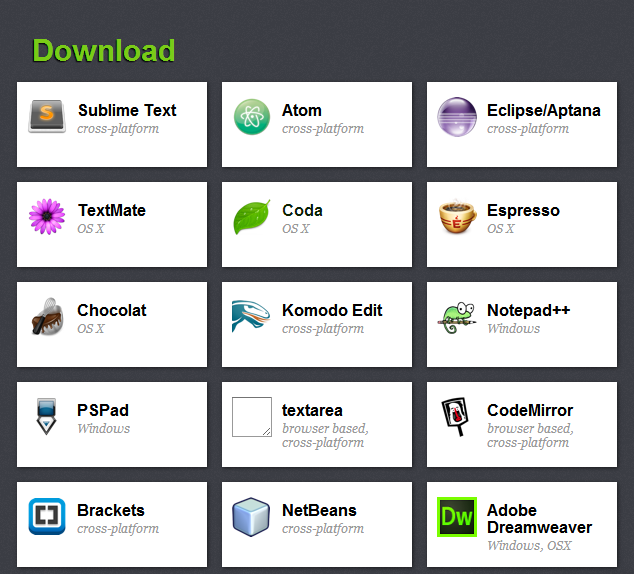Choose the Chocolat title
This screenshot has height=574, width=634.
112,310
